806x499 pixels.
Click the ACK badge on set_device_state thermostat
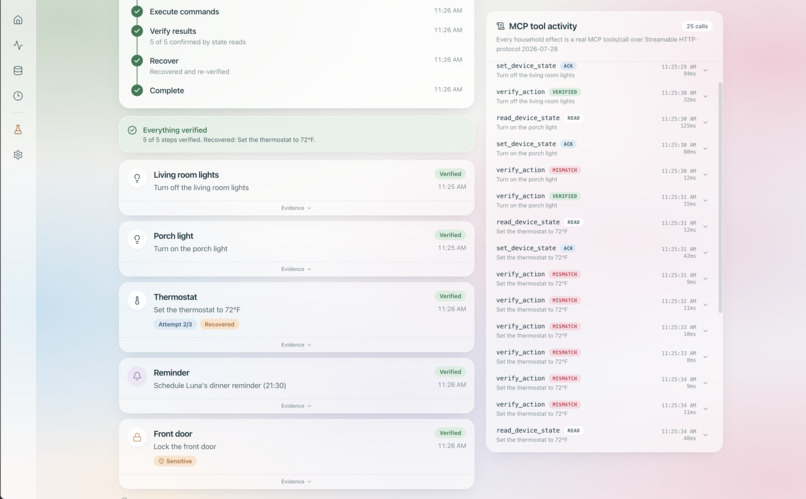568,248
